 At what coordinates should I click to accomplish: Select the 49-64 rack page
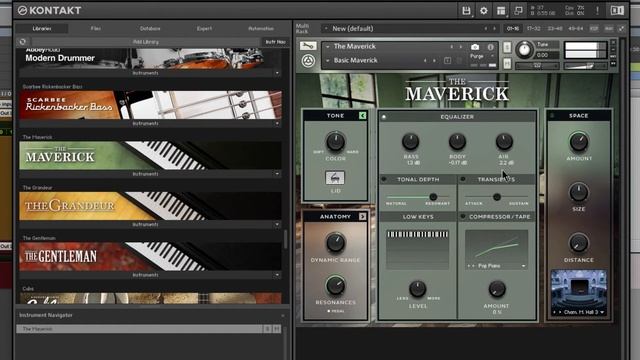[x=576, y=29]
